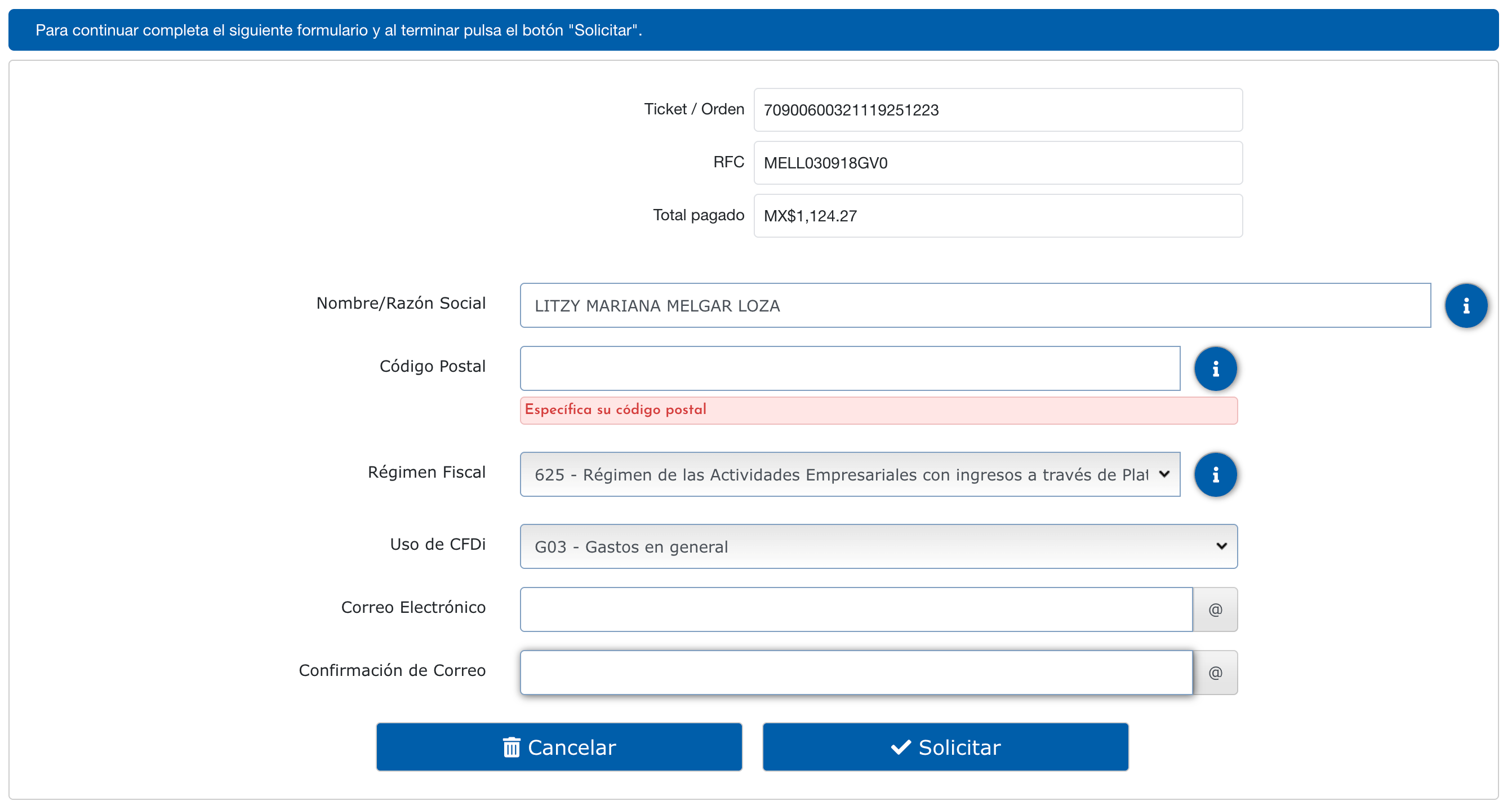Click info icon beside Régimen Fiscal
This screenshot has height=810, width=1512.
1215,474
